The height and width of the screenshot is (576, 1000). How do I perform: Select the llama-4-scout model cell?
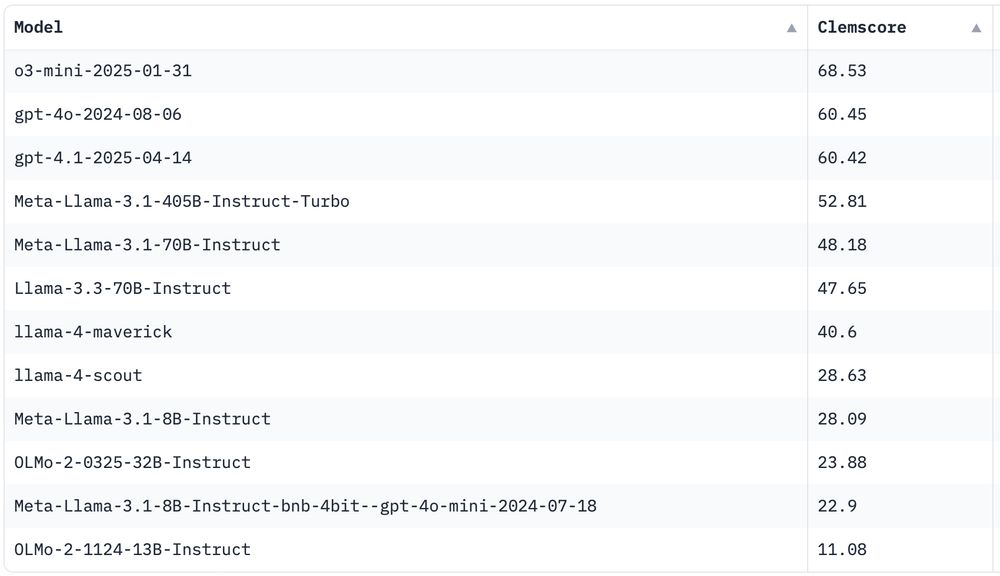(x=406, y=375)
